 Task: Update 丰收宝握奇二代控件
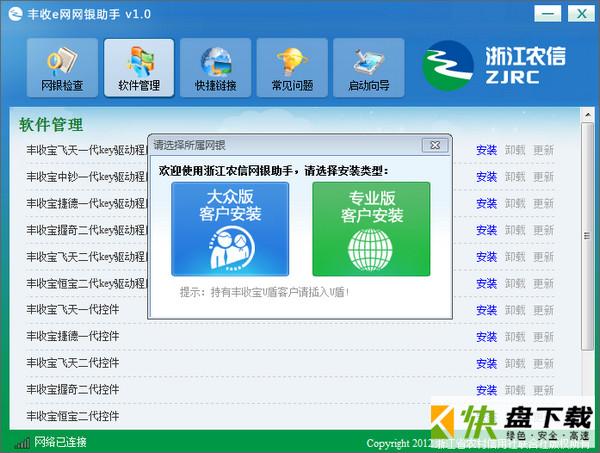tap(544, 390)
